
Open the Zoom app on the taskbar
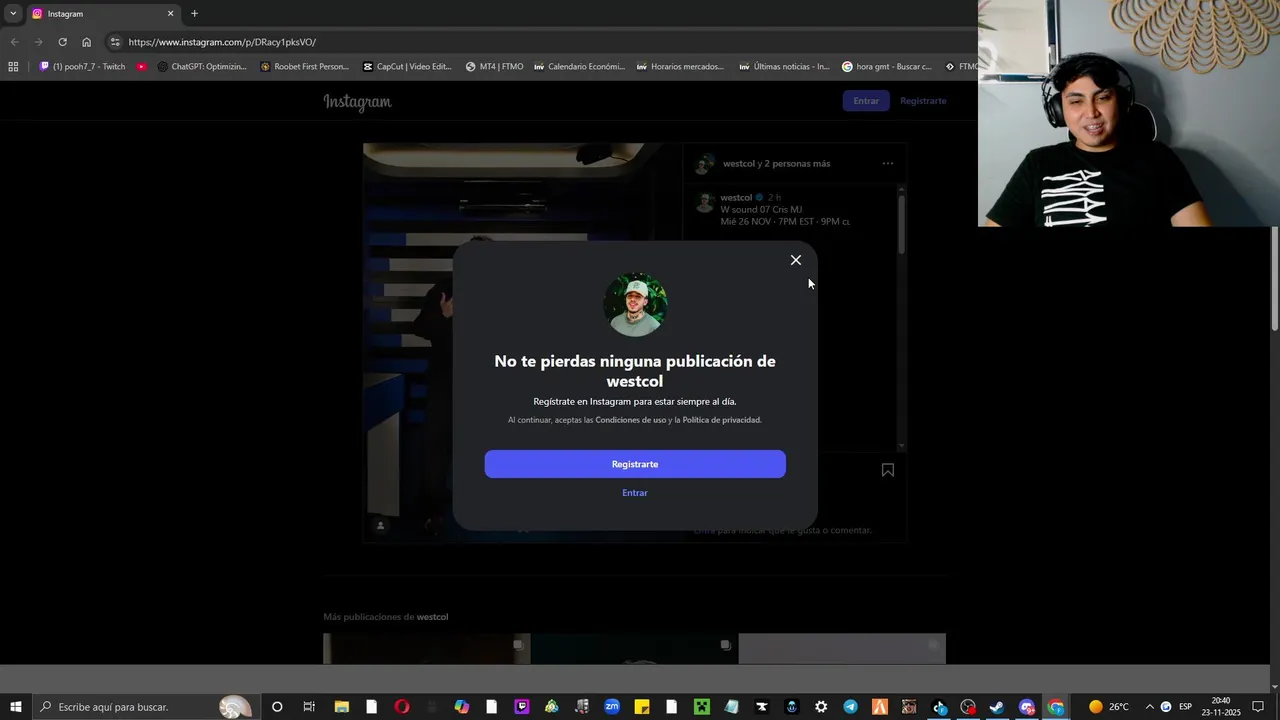tap(612, 707)
